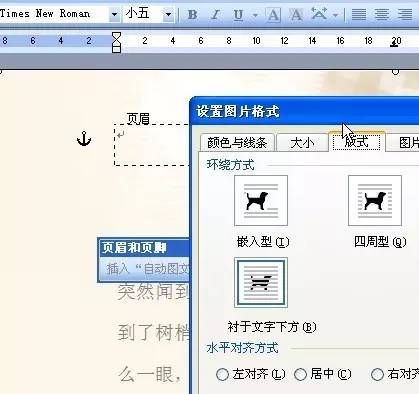This screenshot has width=419, height=394.
Task: Click the 衬于文字下方 (B) label
Action: 272,327
